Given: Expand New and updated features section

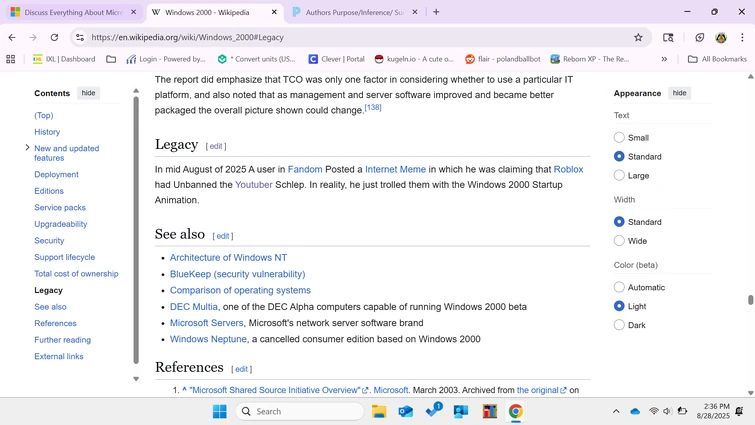Looking at the screenshot, I should coord(27,148).
